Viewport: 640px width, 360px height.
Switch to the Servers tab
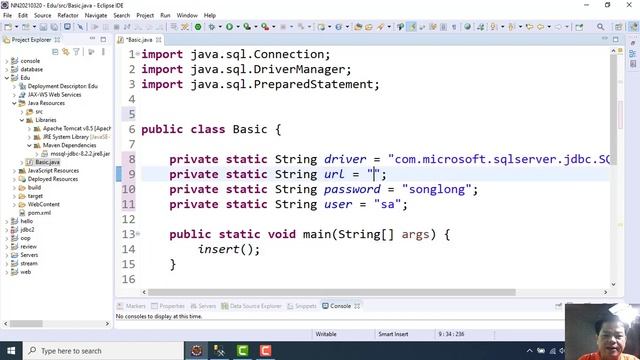point(203,306)
